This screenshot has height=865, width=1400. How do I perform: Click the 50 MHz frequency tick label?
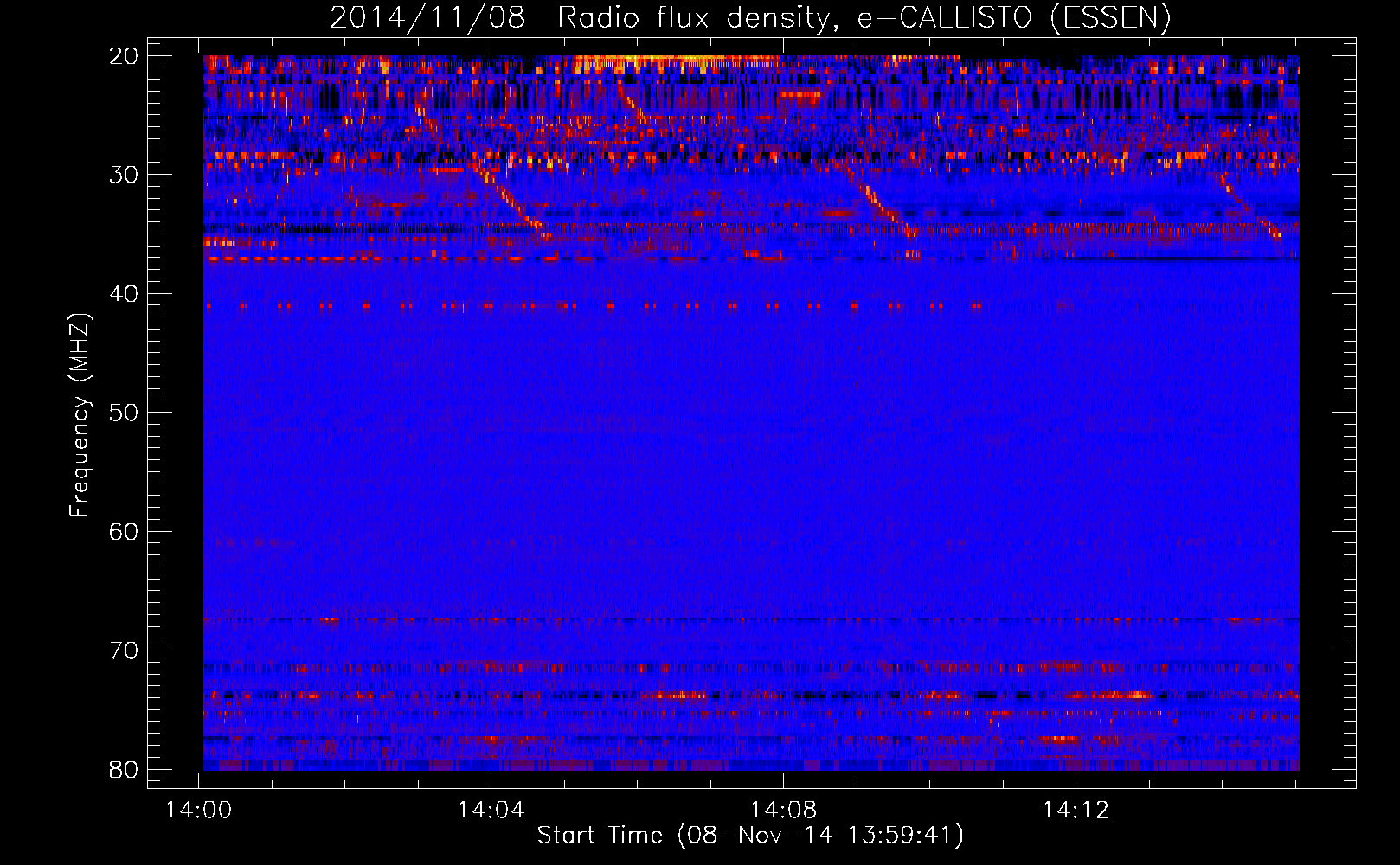pyautogui.click(x=125, y=413)
